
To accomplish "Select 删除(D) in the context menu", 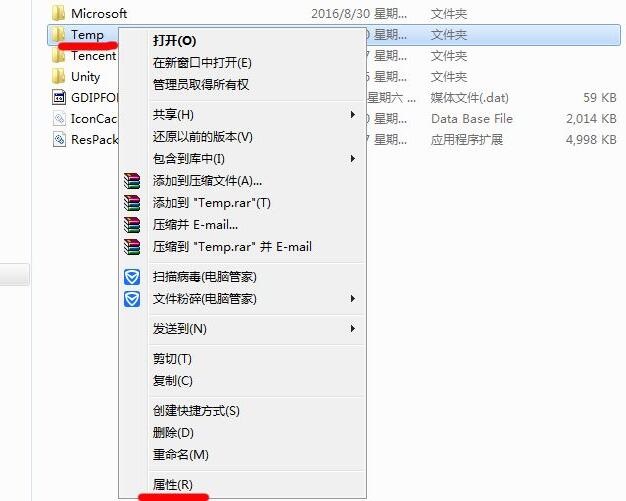I will click(x=173, y=433).
